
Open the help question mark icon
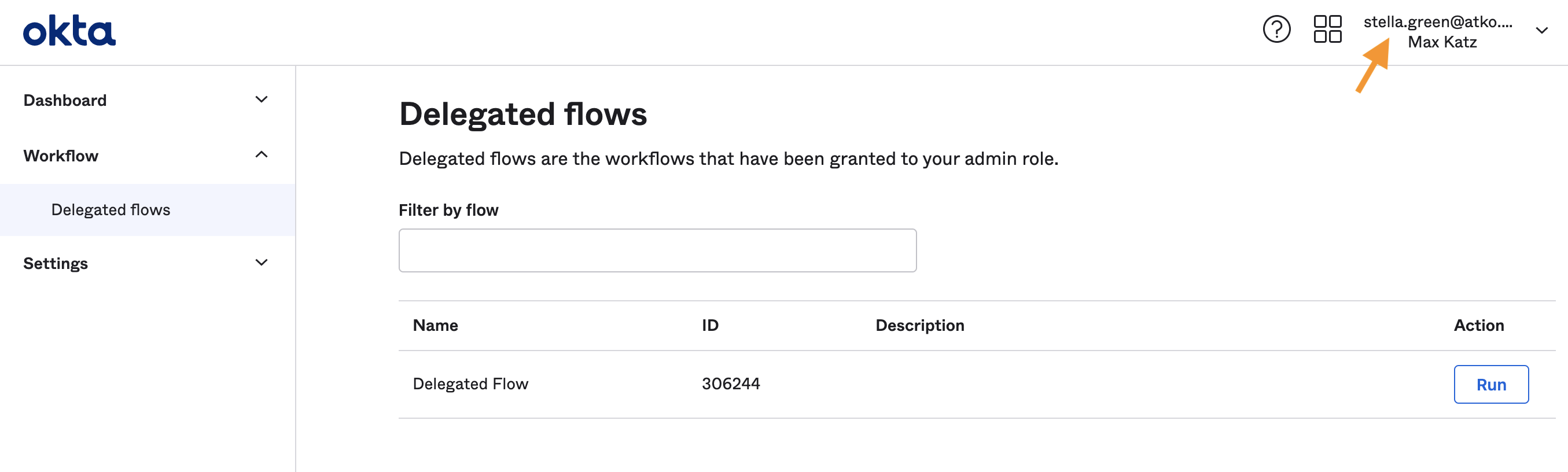1276,29
